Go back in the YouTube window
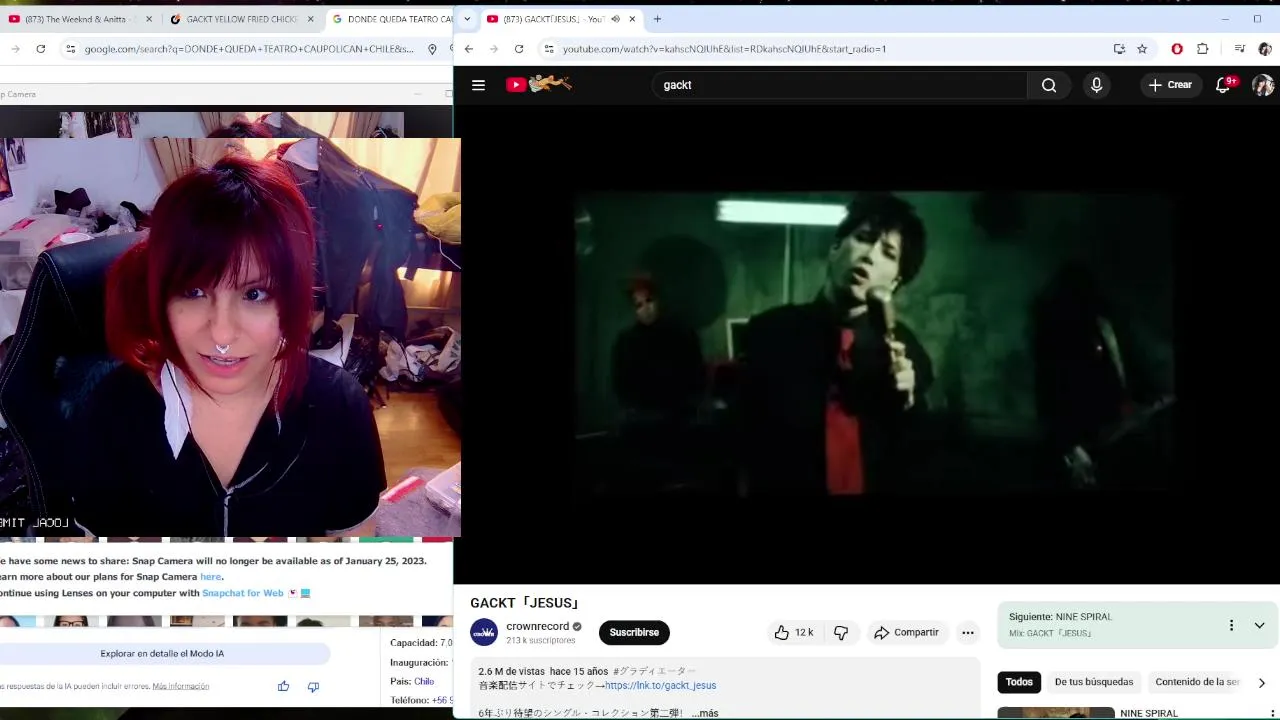The image size is (1280, 720). coord(468,49)
